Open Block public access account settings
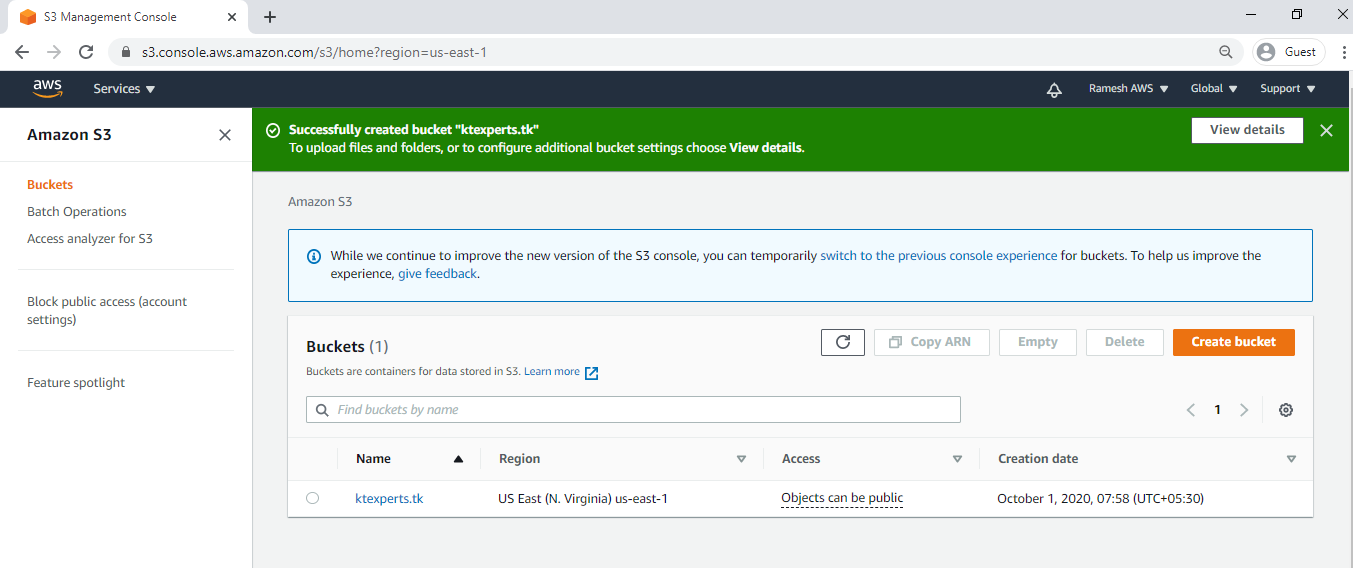1353x568 pixels. (107, 311)
